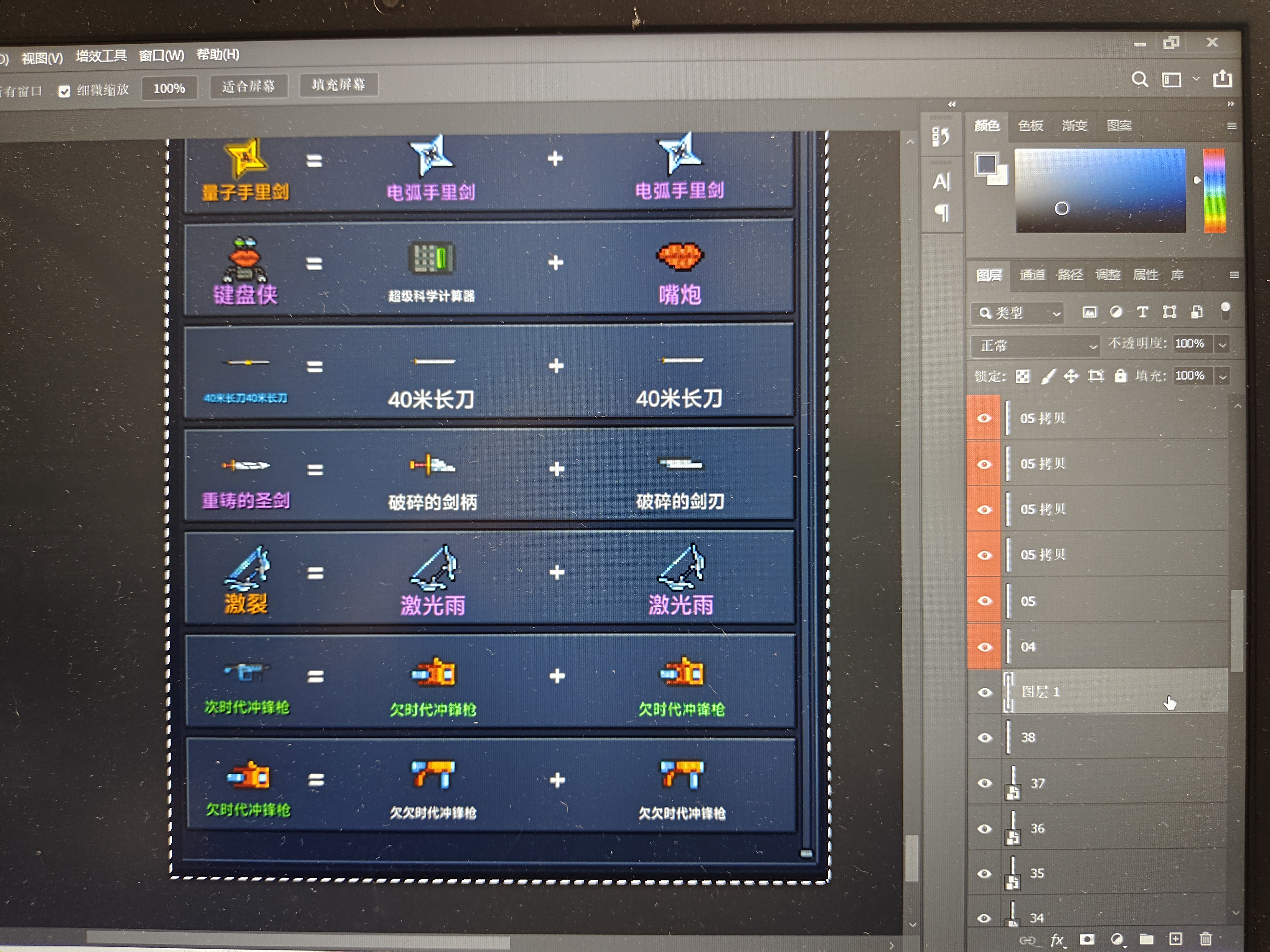Image resolution: width=1270 pixels, height=952 pixels.
Task: Click the 填充屏幕 button
Action: (x=338, y=85)
